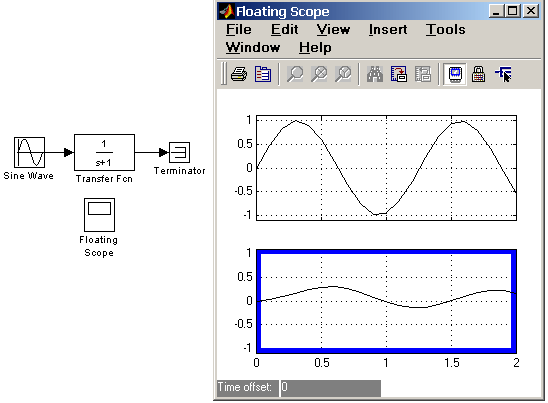This screenshot has height=403, width=548.
Task: Toggle the Floating scope button
Action: 455,74
